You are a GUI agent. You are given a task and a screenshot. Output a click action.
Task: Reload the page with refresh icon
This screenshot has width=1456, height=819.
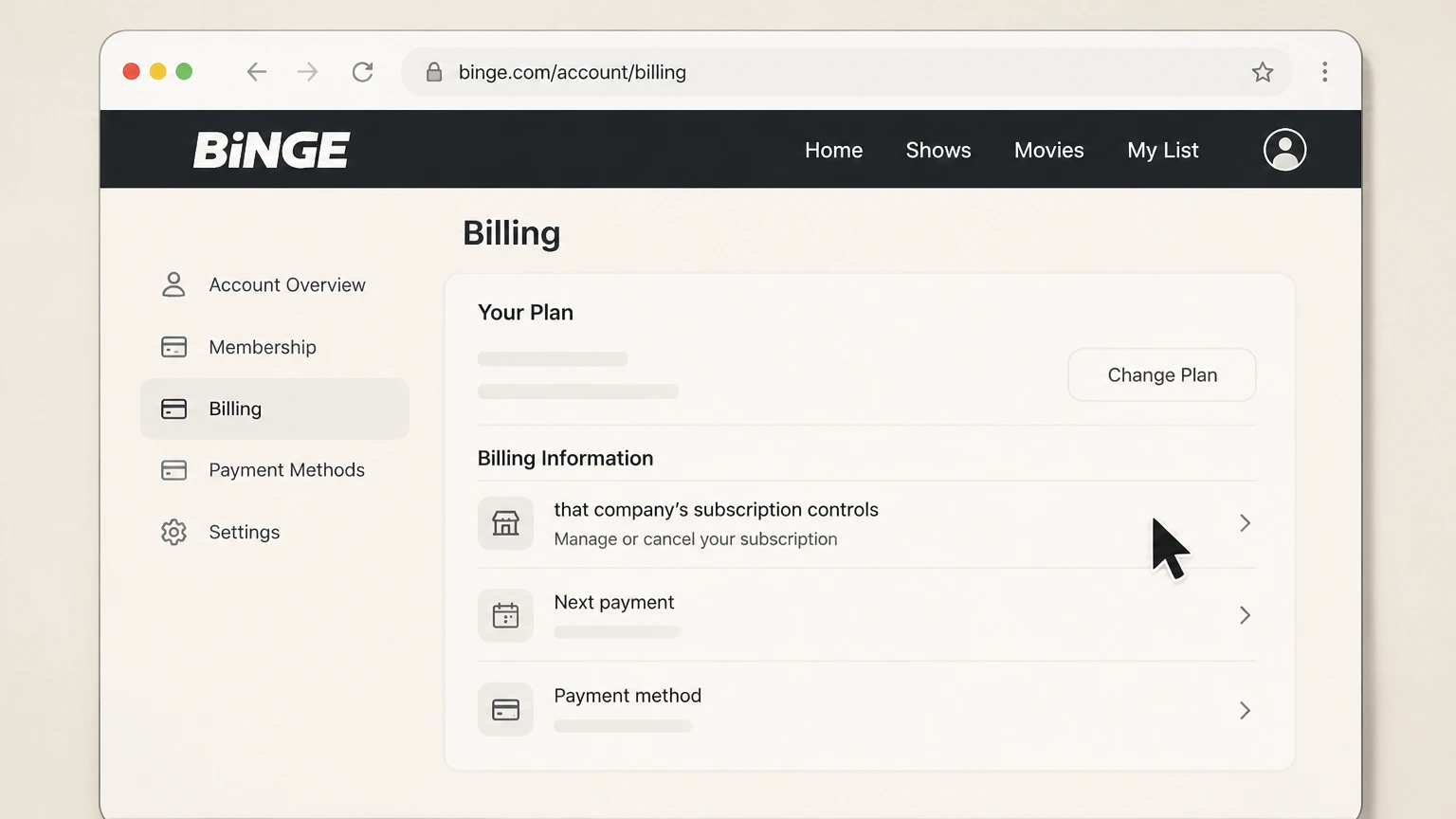362,72
